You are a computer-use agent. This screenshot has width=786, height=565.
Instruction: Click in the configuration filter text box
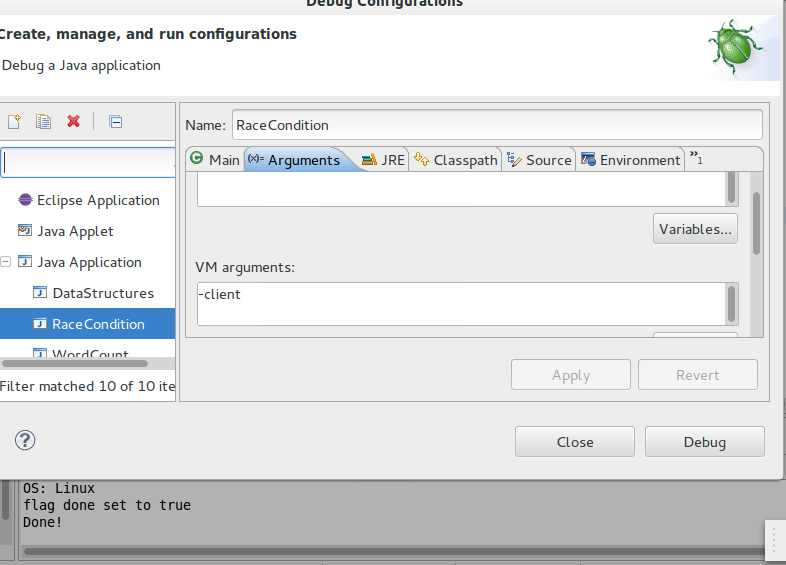pos(88,162)
